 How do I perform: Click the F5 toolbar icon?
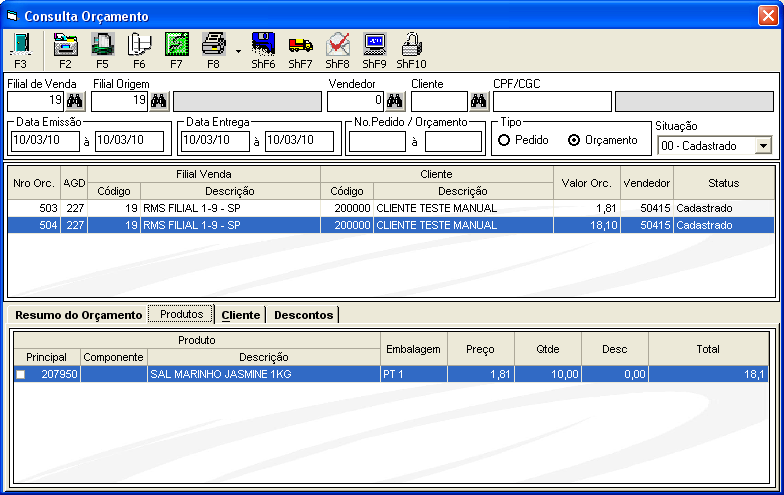point(102,45)
